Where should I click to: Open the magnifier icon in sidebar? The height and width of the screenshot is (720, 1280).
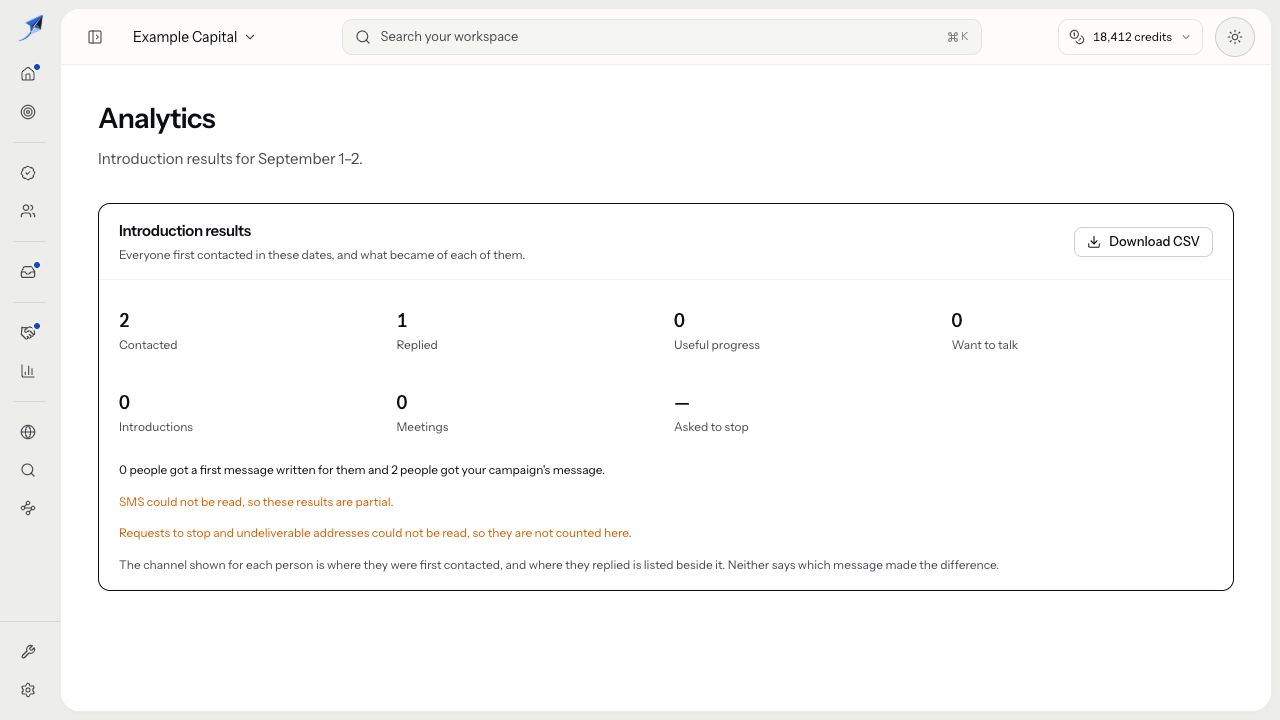[28, 470]
